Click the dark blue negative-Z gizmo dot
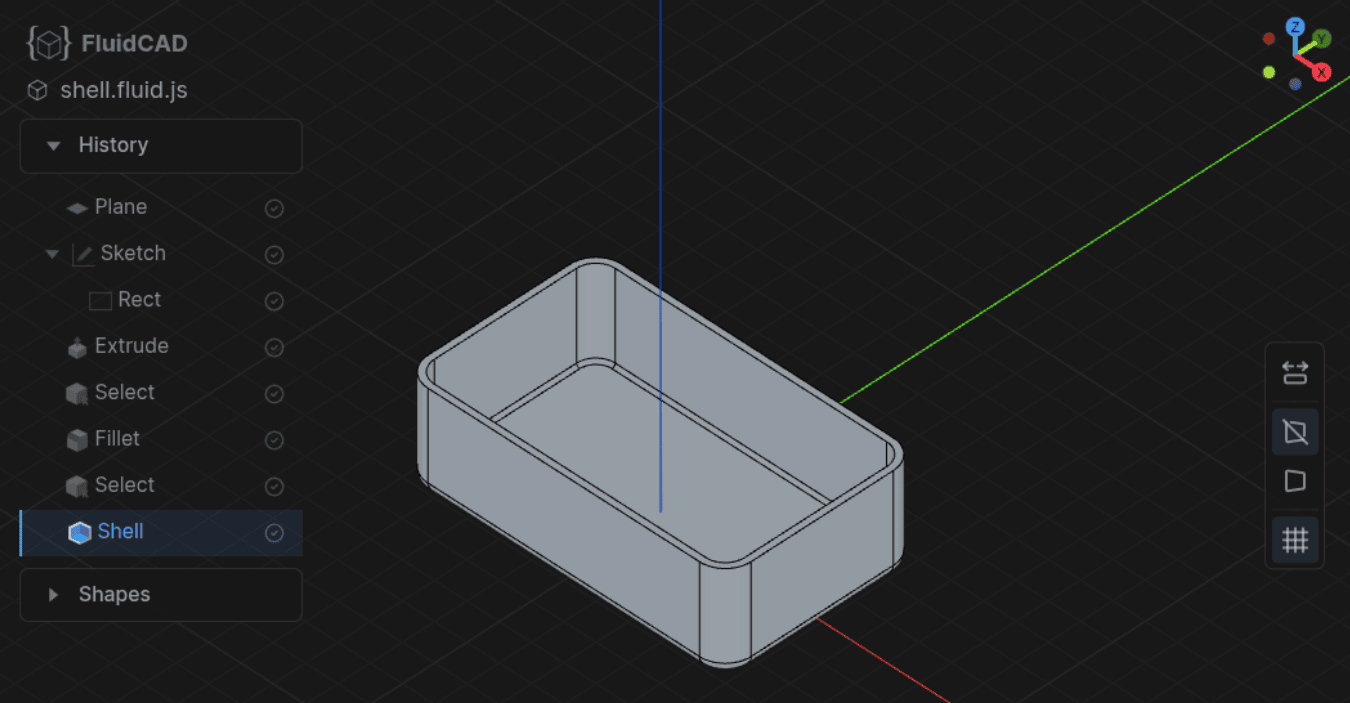Viewport: 1350px width, 703px height. [x=1295, y=84]
